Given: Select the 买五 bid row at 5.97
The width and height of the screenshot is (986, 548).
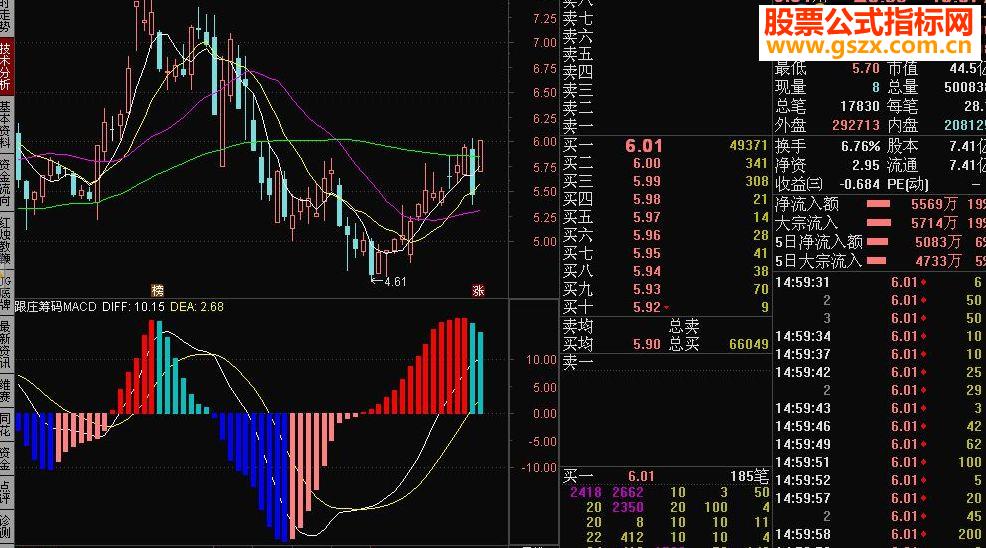Looking at the screenshot, I should click(x=665, y=217).
